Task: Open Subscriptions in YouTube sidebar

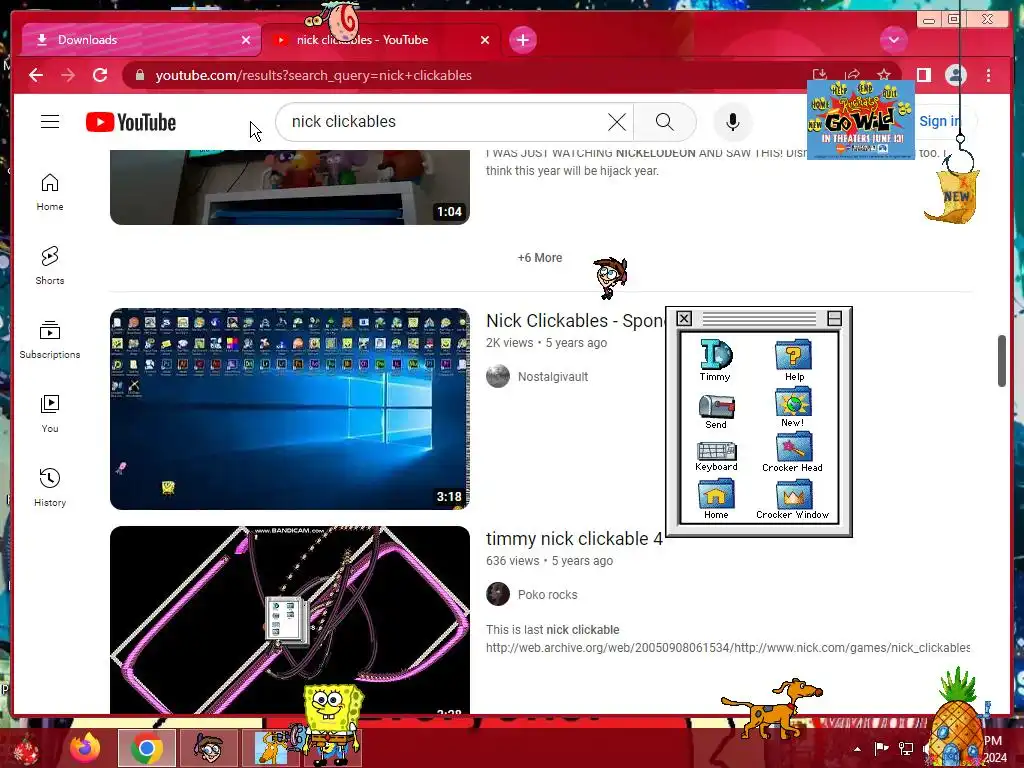Action: point(50,340)
